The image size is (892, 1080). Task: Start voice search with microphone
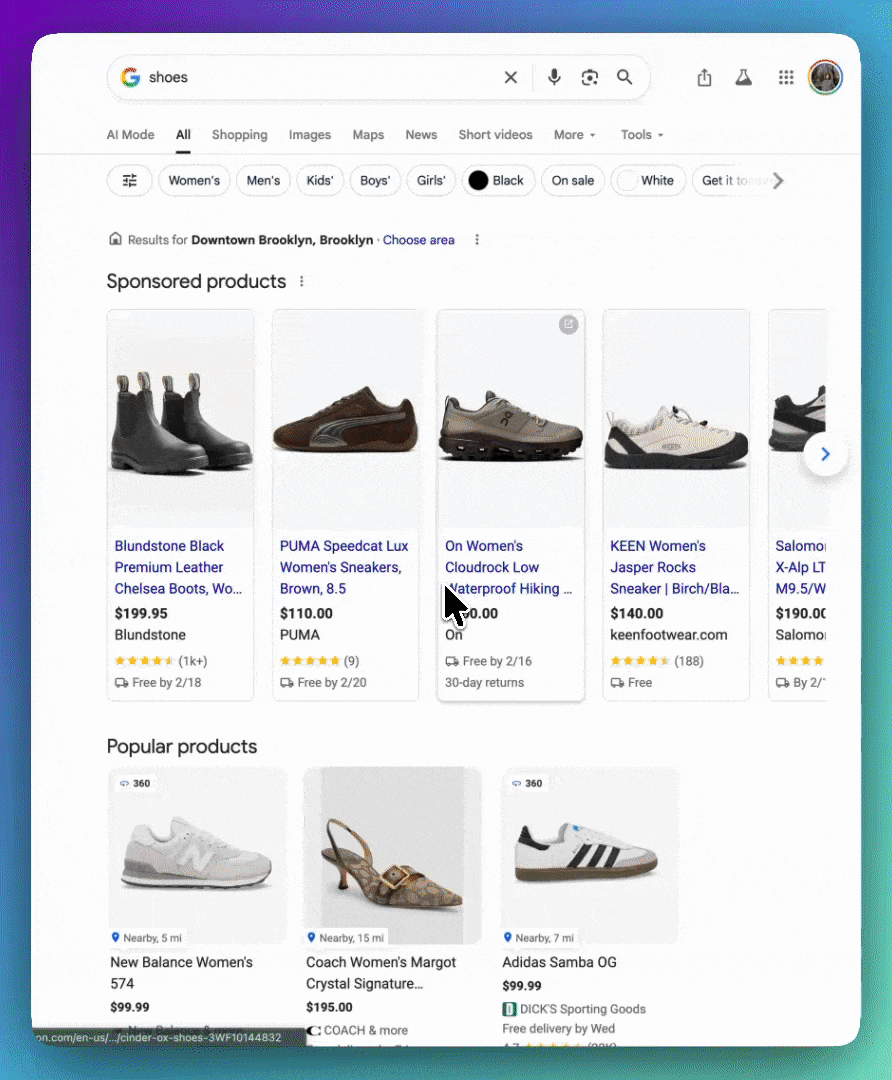click(555, 78)
